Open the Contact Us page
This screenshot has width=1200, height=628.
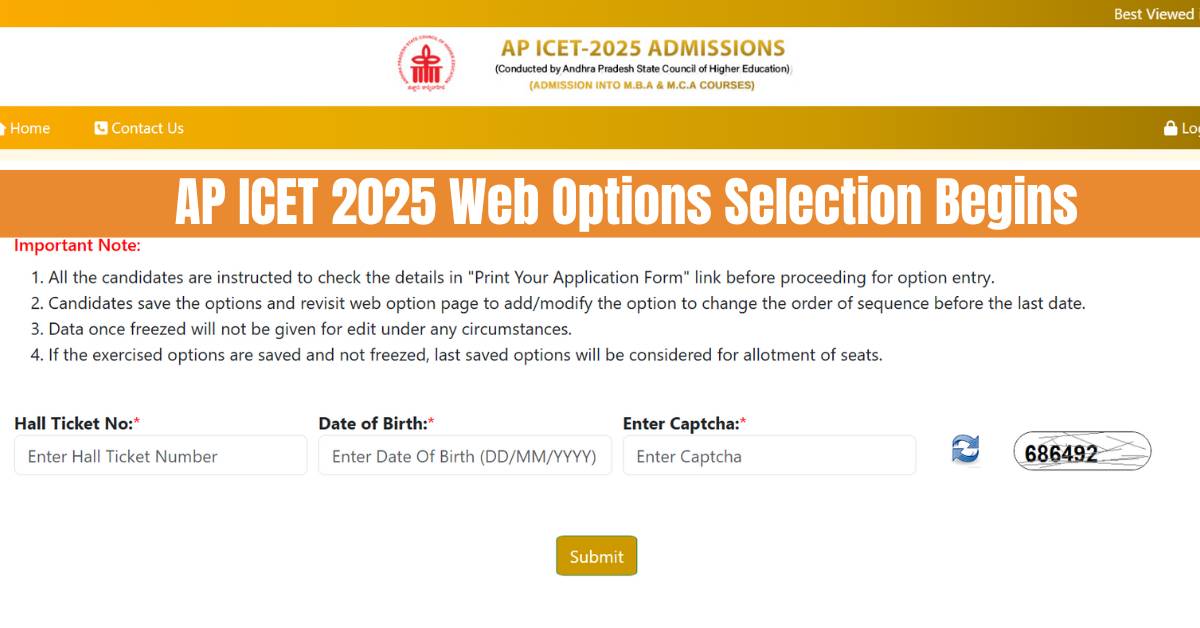(148, 128)
